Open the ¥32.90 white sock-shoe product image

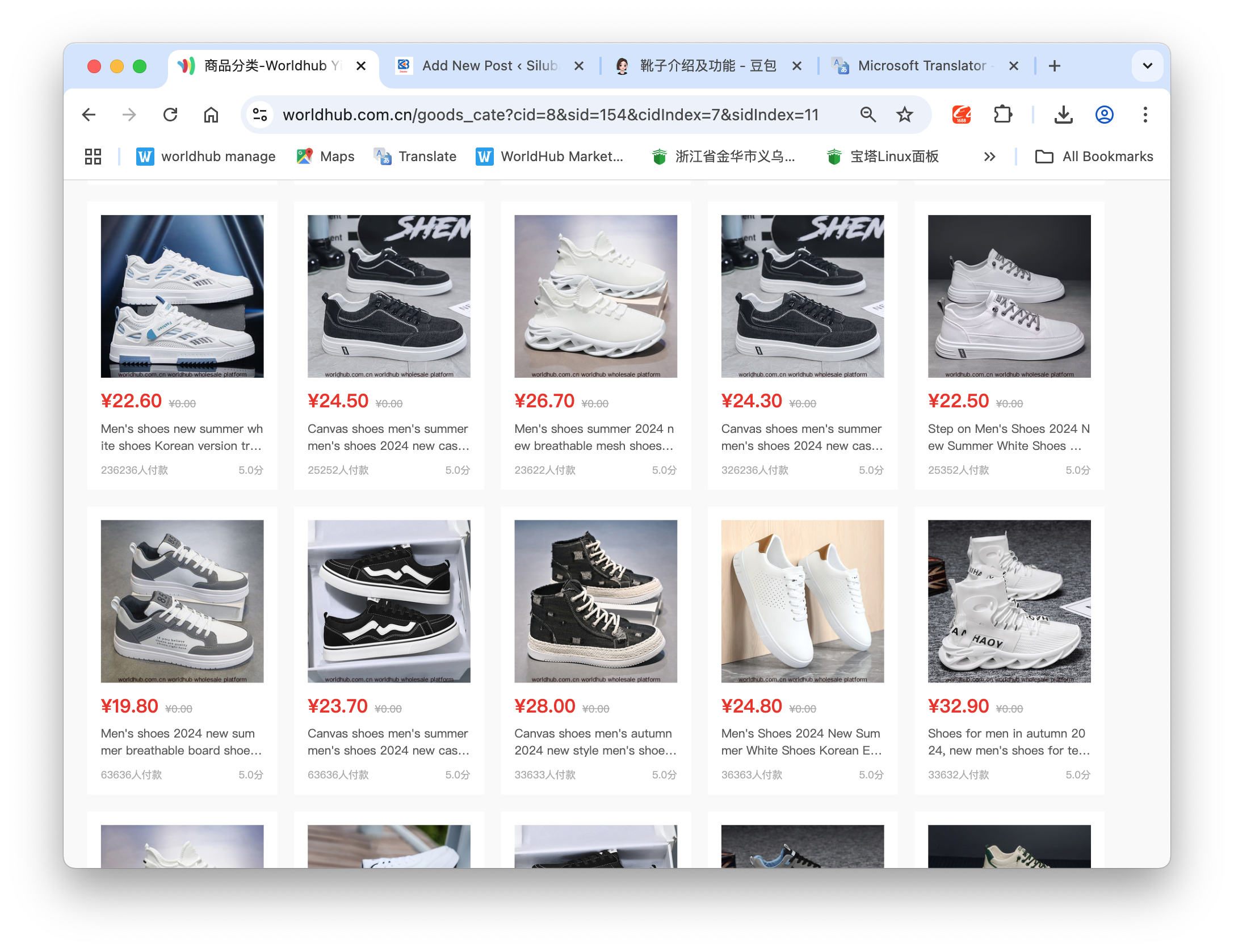[x=1009, y=601]
